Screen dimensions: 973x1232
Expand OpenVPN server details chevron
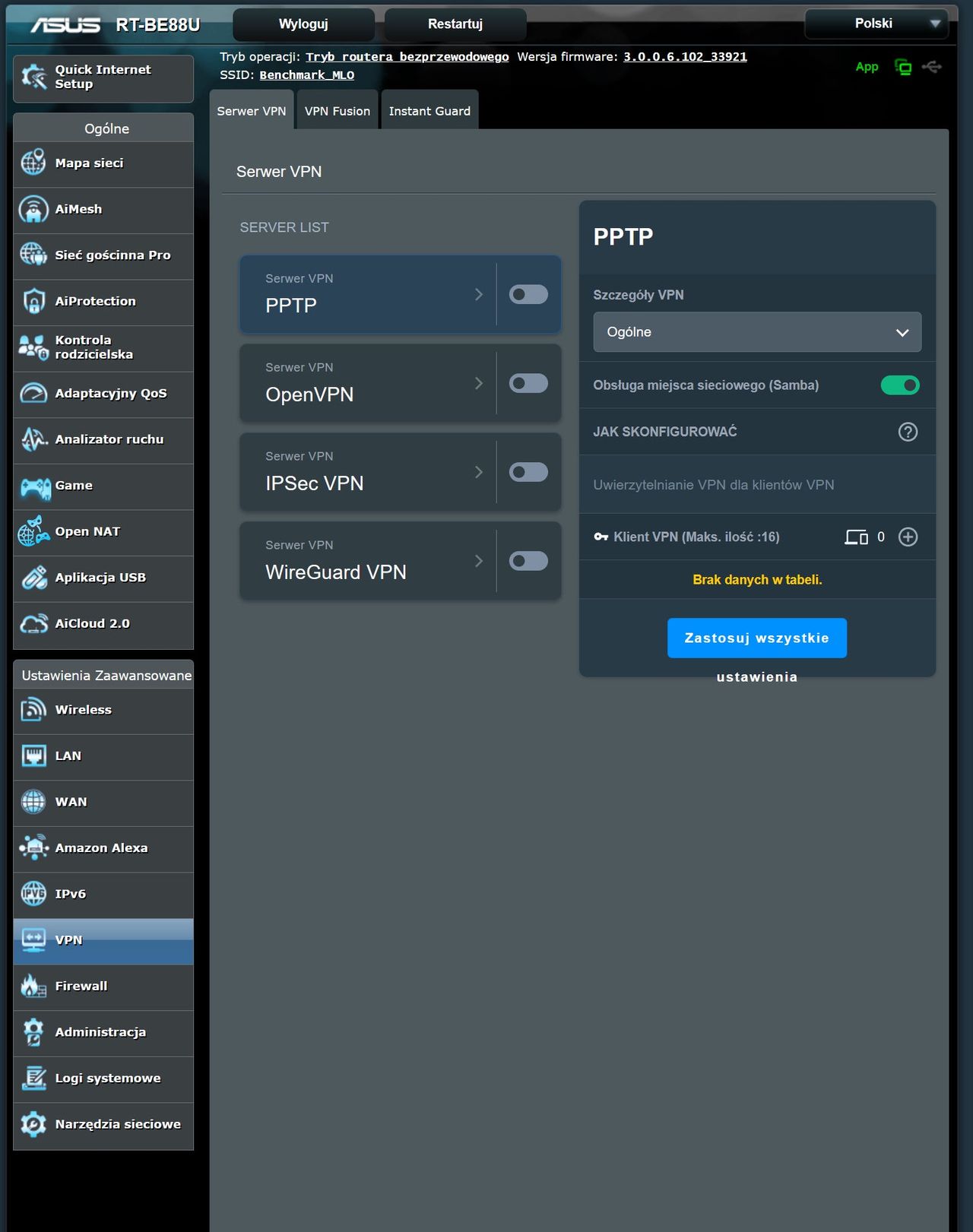coord(479,383)
